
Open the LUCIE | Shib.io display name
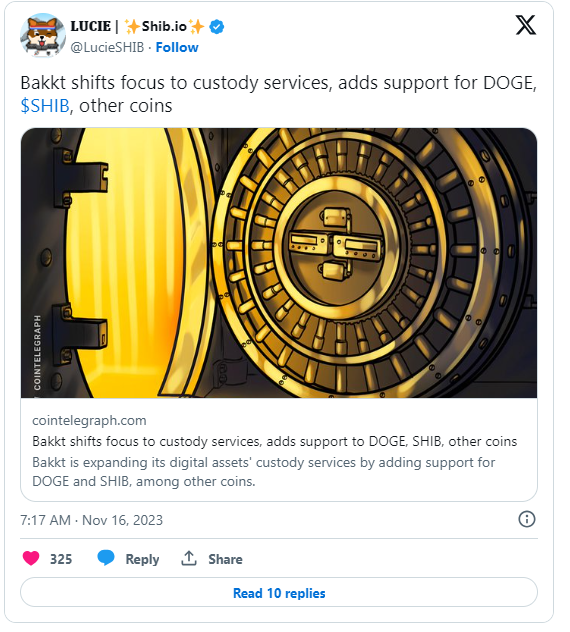point(137,27)
